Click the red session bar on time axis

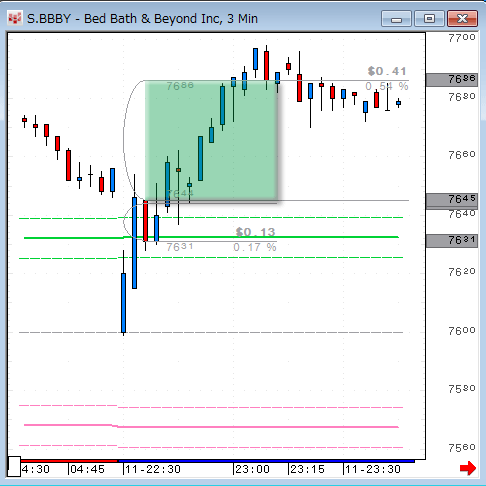(69, 461)
